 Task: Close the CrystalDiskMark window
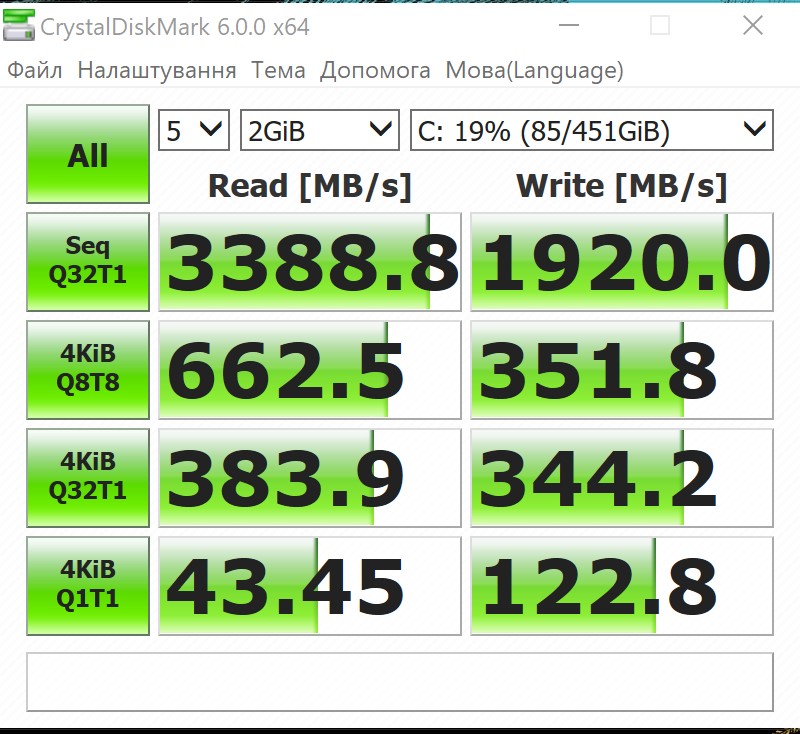tap(753, 25)
